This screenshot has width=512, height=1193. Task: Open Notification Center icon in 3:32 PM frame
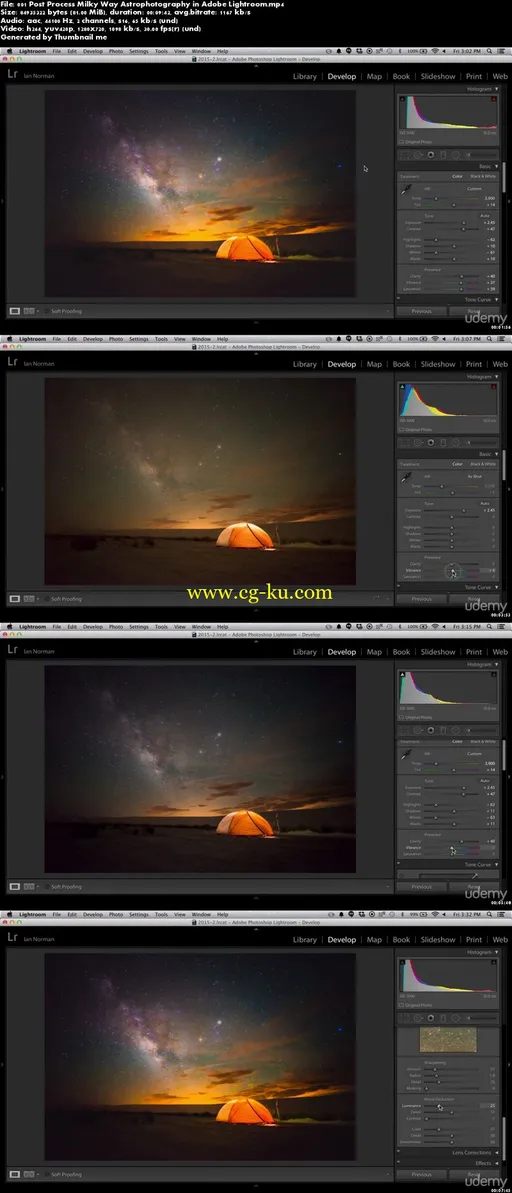tap(503, 914)
